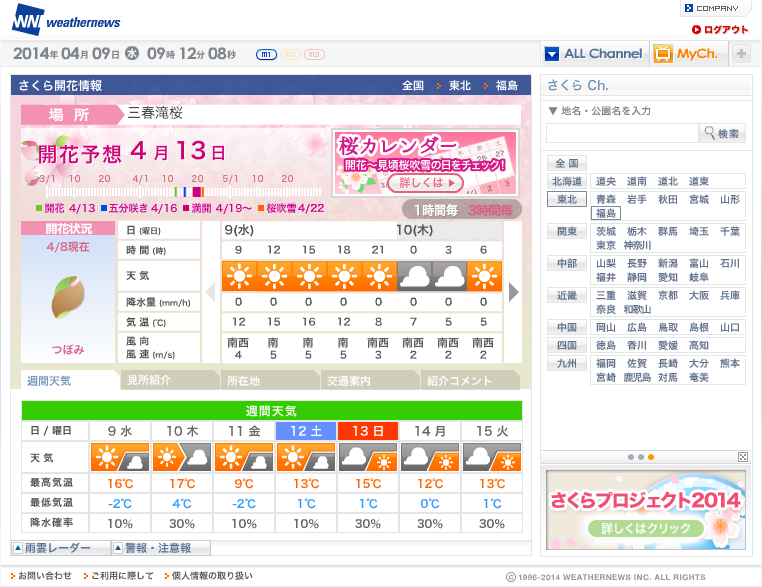The height and width of the screenshot is (587, 762).
Task: Go to 東北 breadcrumb
Action: [459, 86]
